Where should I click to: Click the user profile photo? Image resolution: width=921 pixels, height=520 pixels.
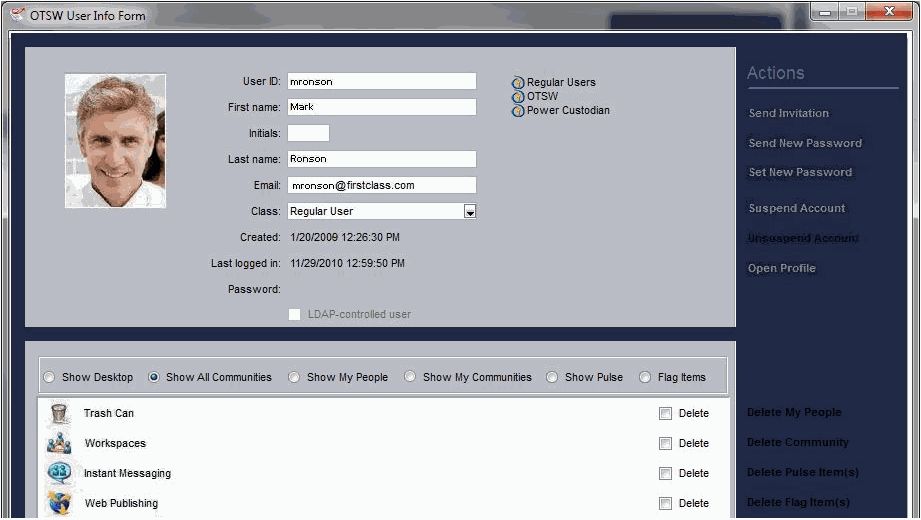point(115,141)
